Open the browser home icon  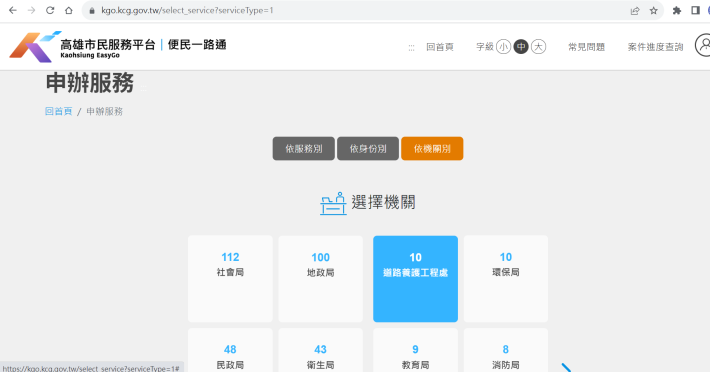click(x=68, y=10)
